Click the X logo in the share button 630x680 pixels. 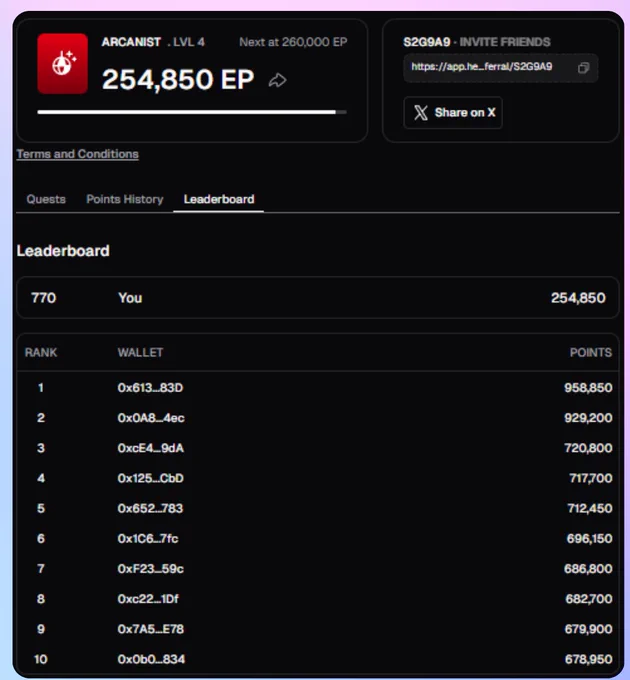point(420,113)
